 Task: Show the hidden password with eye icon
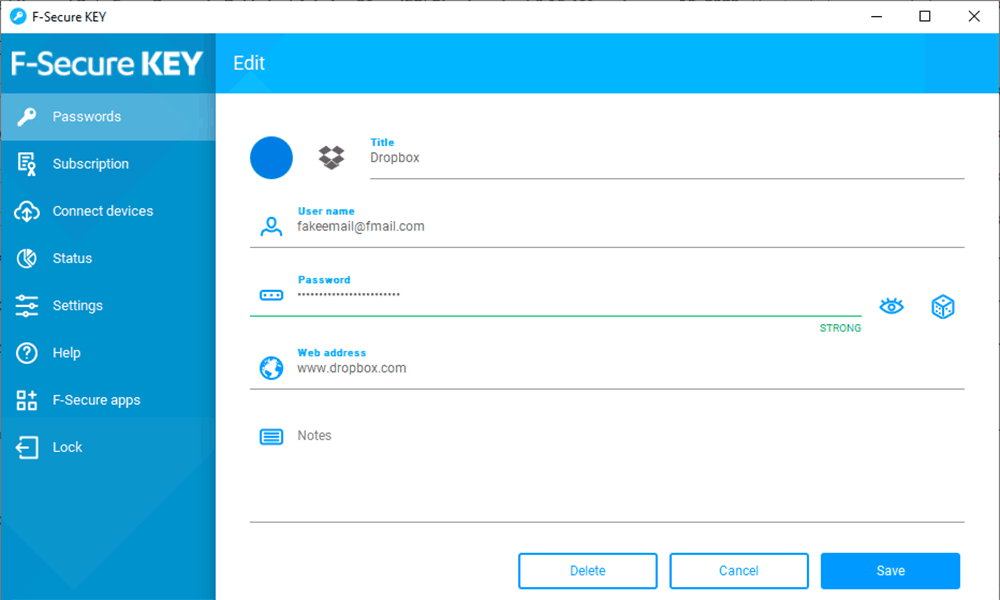click(x=891, y=307)
